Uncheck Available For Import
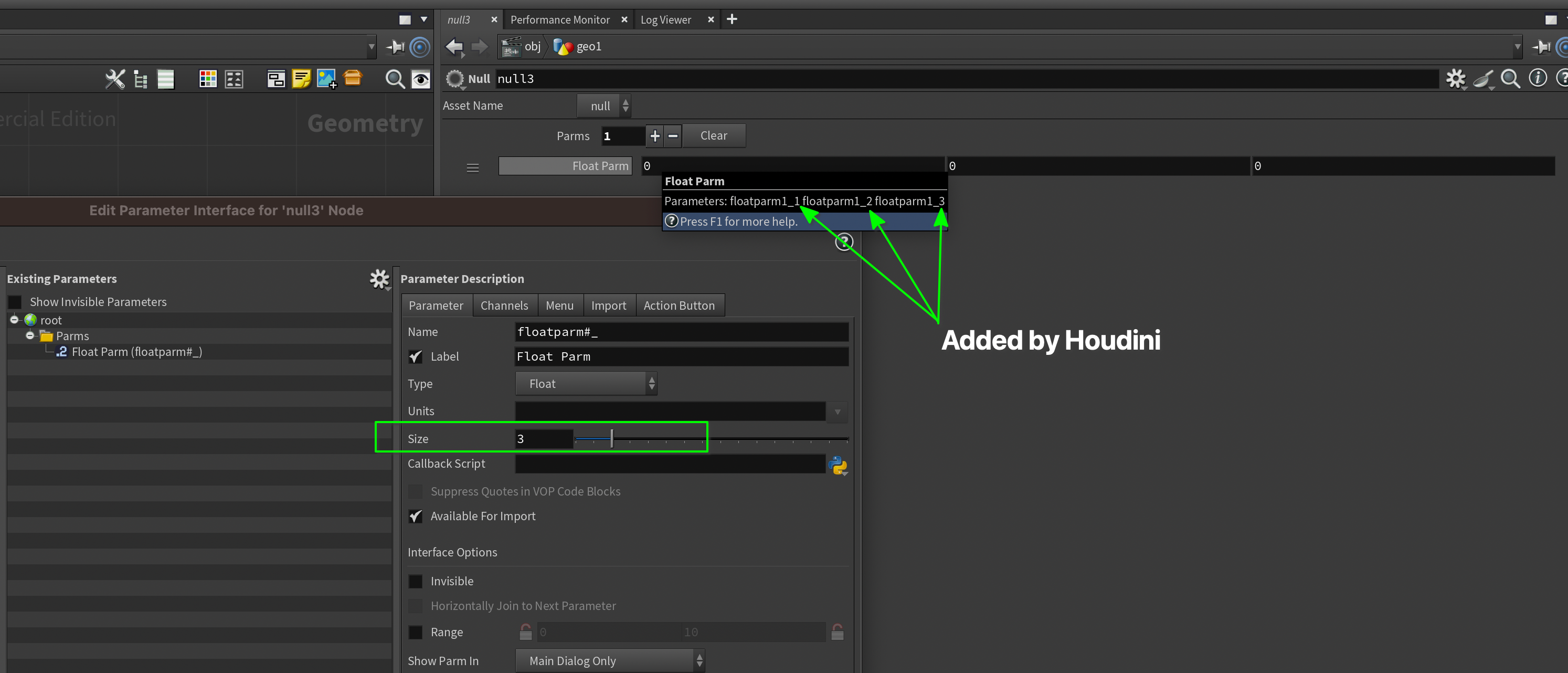Image resolution: width=1568 pixels, height=673 pixels. (x=415, y=516)
